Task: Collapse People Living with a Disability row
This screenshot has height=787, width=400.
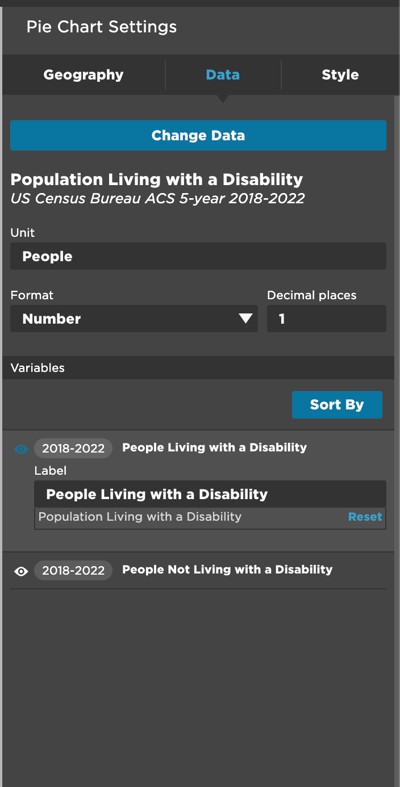Action: click(214, 447)
